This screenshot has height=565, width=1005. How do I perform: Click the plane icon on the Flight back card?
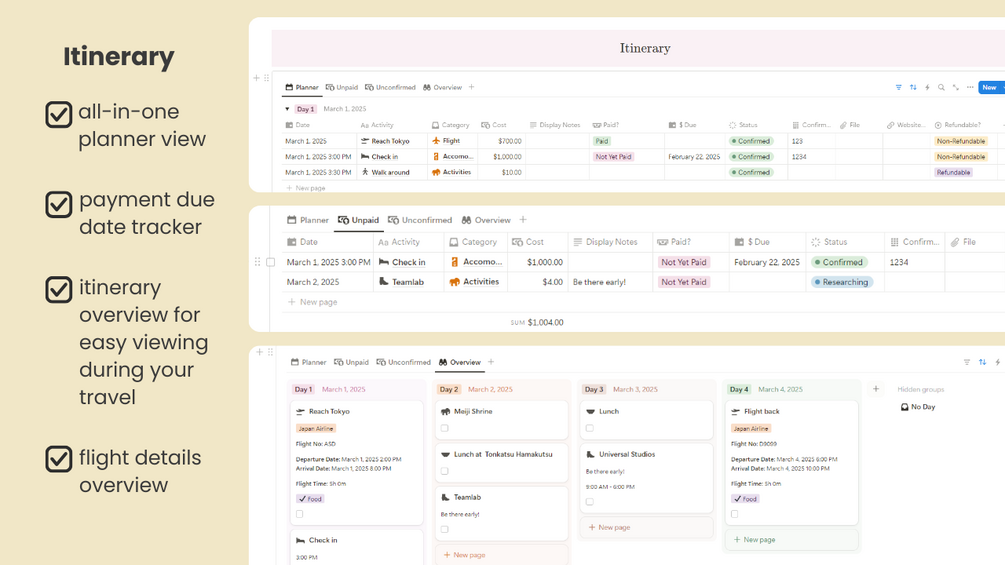[x=735, y=411]
